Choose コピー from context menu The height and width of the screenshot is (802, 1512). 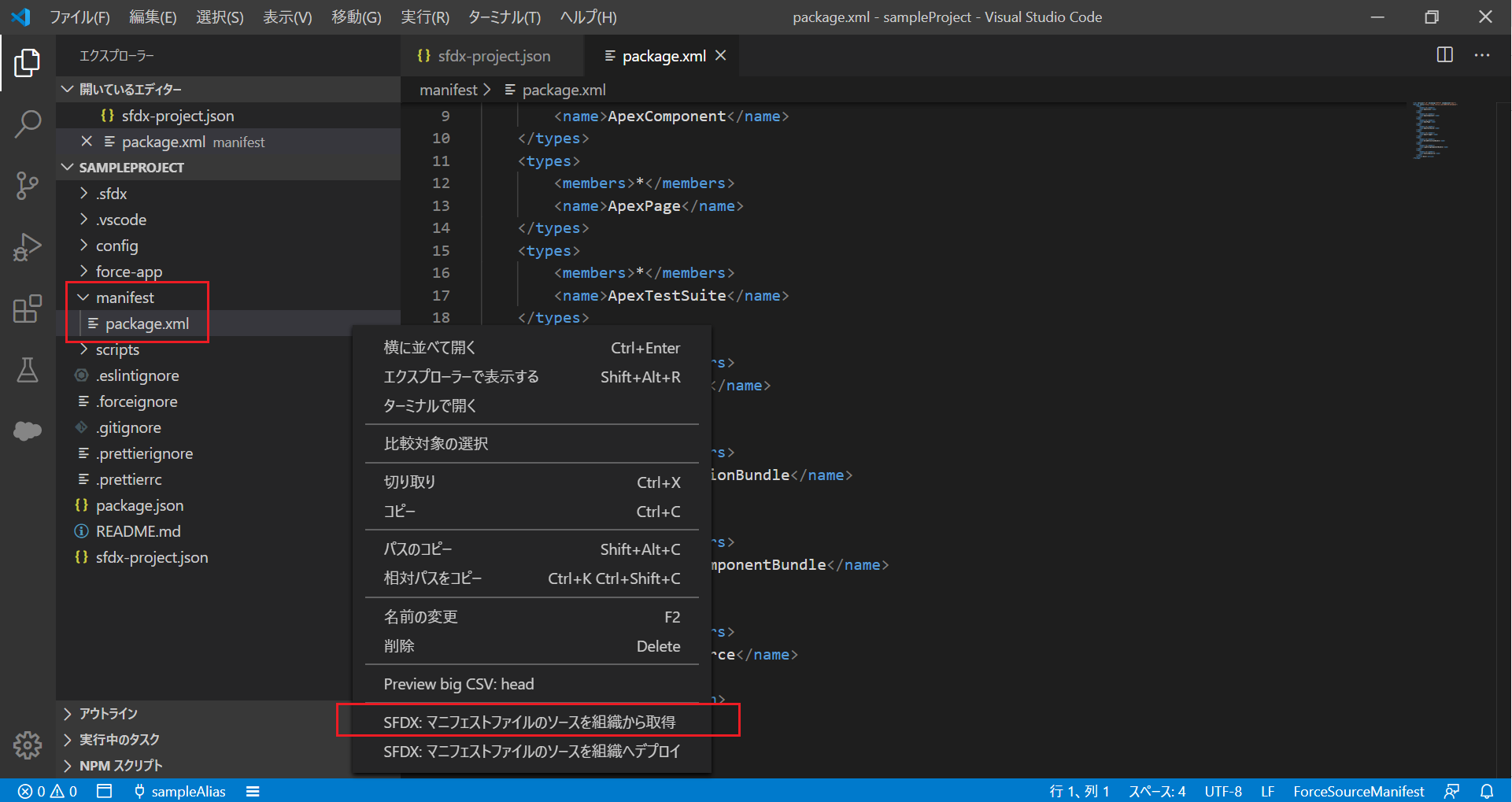(532, 512)
